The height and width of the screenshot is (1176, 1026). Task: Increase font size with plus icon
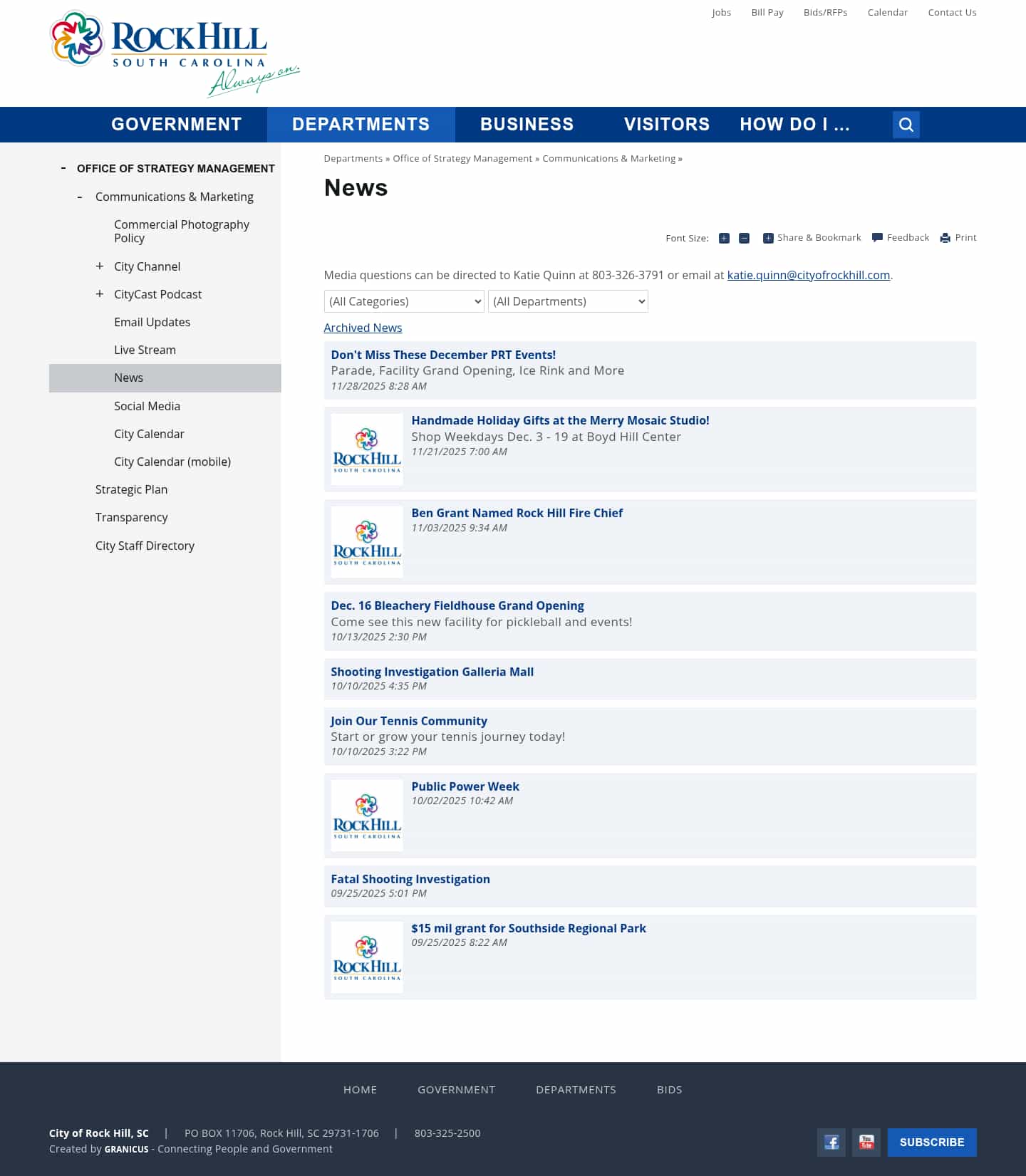tap(724, 238)
